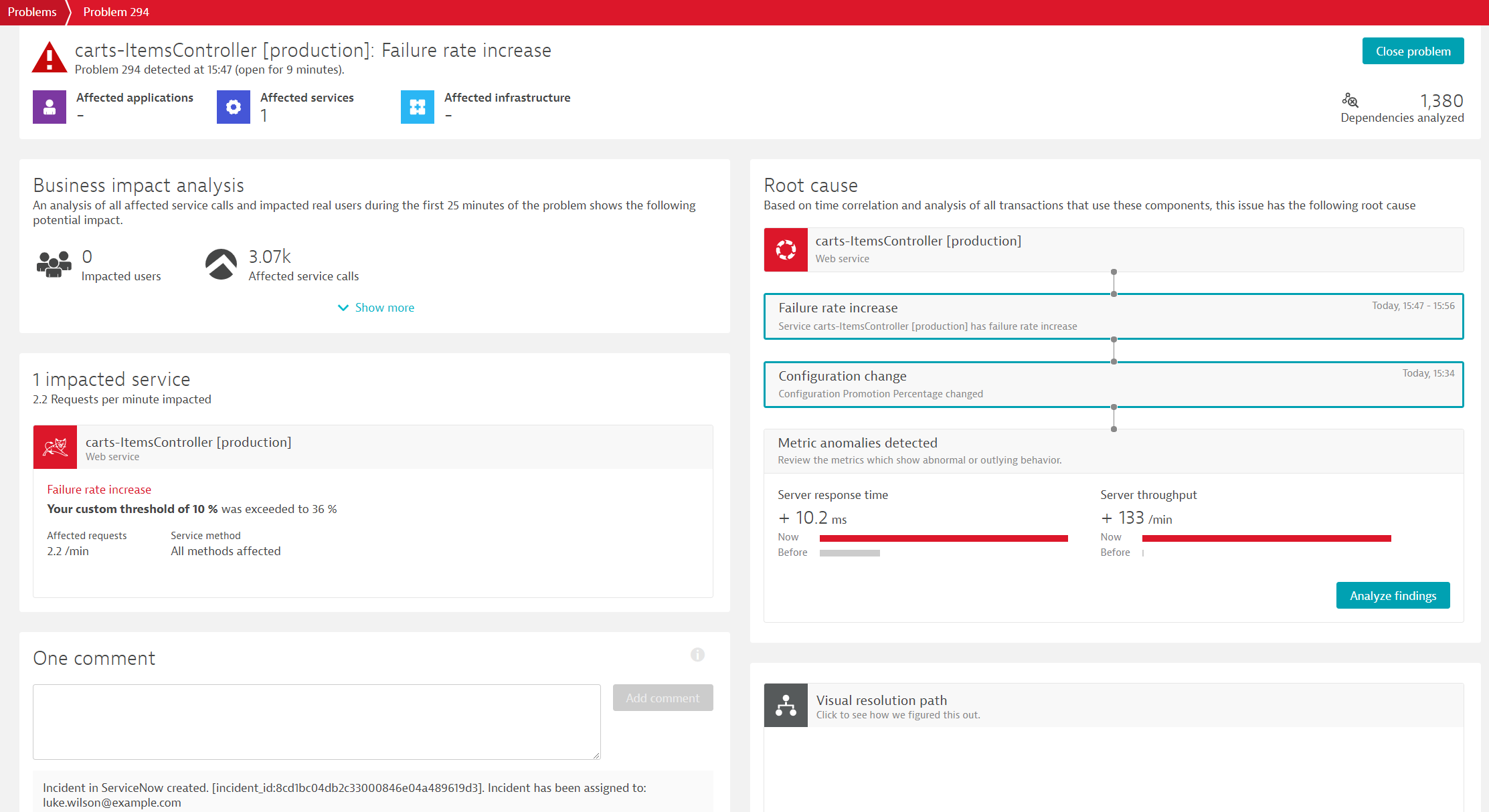This screenshot has width=1489, height=812.
Task: Click the Analyze findings button
Action: (1393, 595)
